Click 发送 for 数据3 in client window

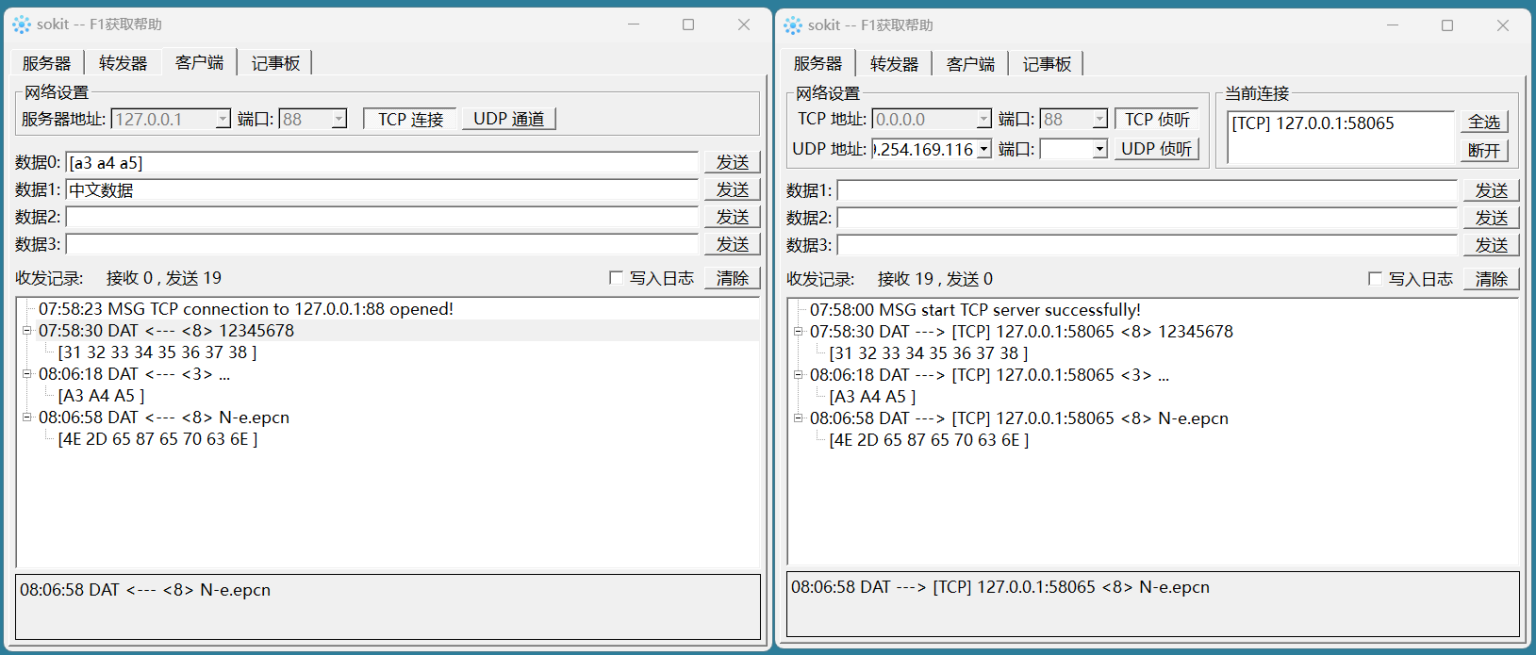732,244
